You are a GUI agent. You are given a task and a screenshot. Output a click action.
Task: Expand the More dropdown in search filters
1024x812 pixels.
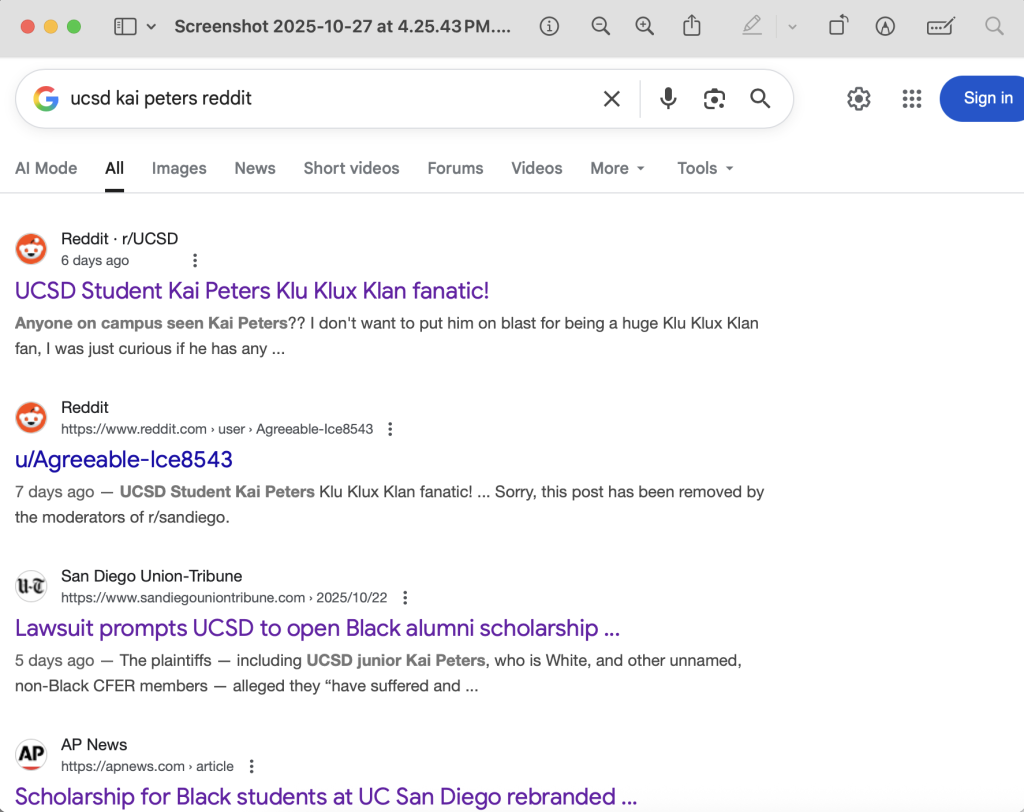(x=617, y=168)
